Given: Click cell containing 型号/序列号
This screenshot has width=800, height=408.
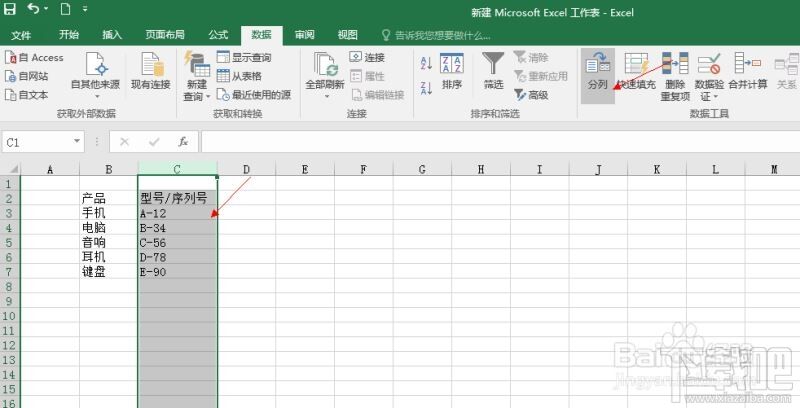Looking at the screenshot, I should (x=177, y=198).
